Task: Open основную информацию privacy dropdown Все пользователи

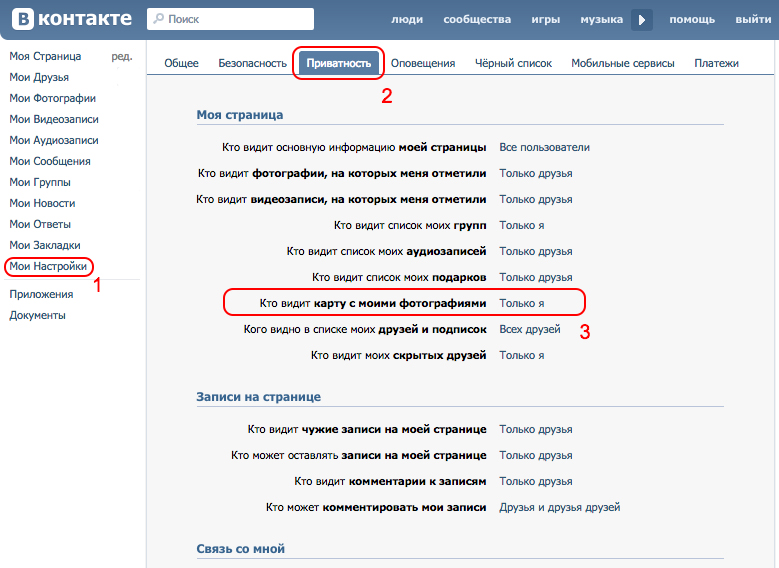Action: click(x=545, y=147)
